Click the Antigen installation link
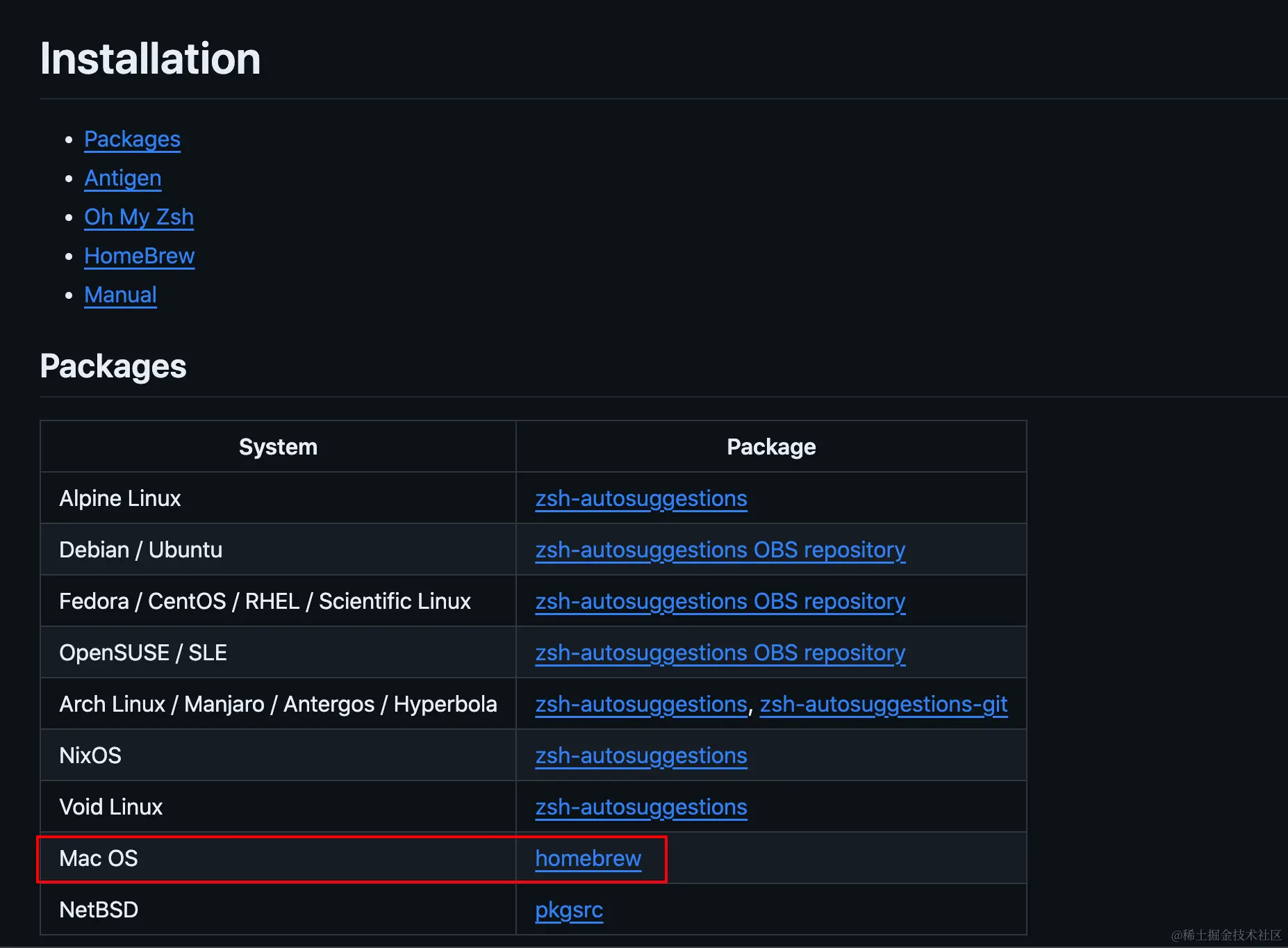The width and height of the screenshot is (1288, 948). tap(122, 178)
